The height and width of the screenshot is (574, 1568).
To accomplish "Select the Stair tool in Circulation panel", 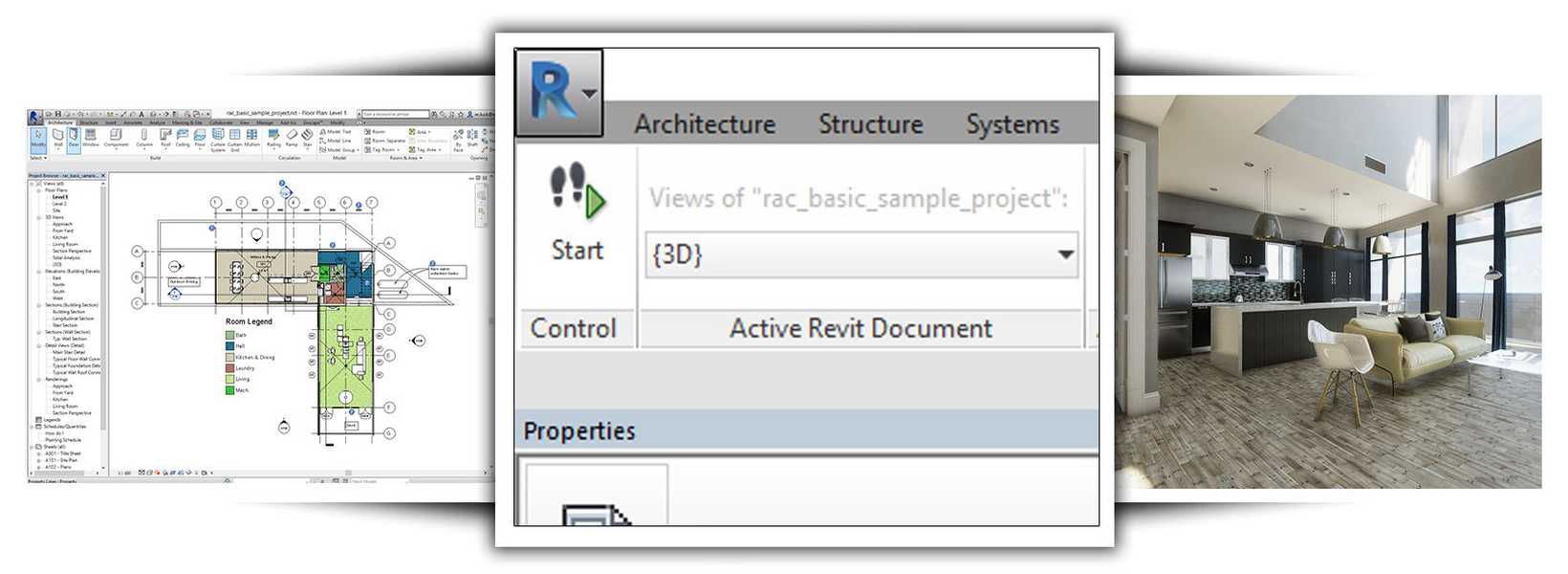I will [307, 135].
